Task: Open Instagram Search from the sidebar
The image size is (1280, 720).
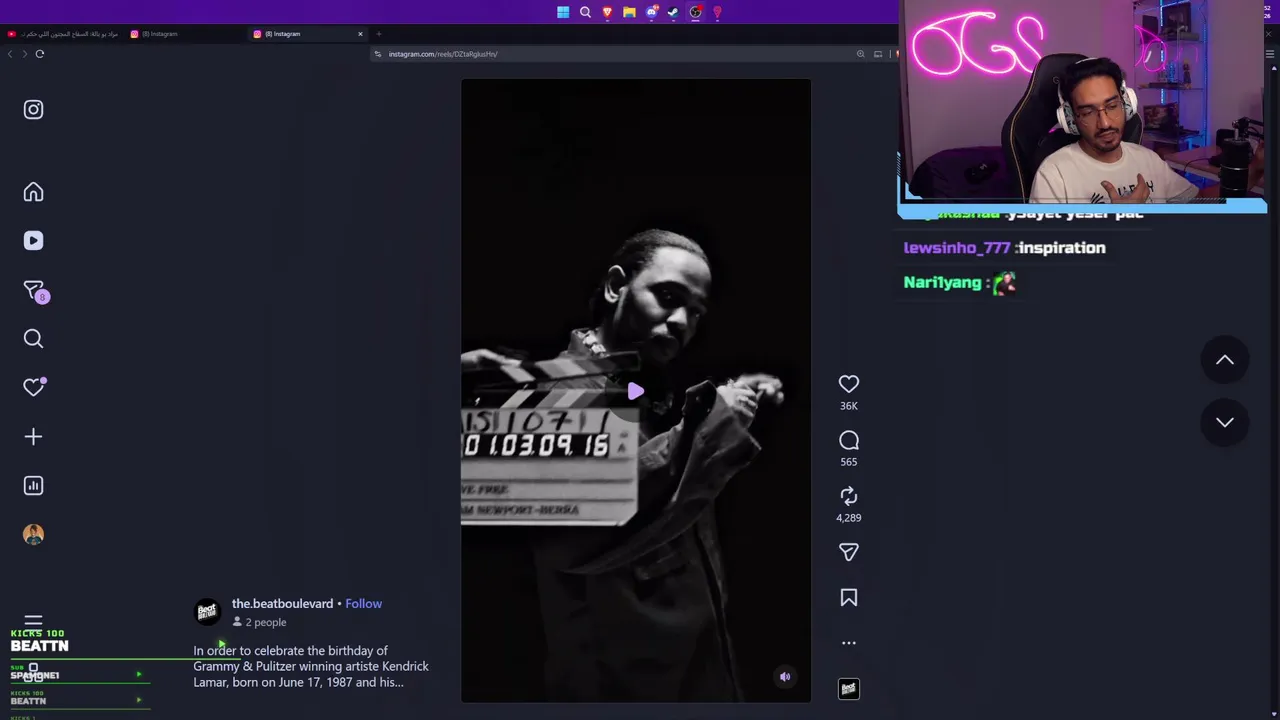Action: click(x=33, y=339)
